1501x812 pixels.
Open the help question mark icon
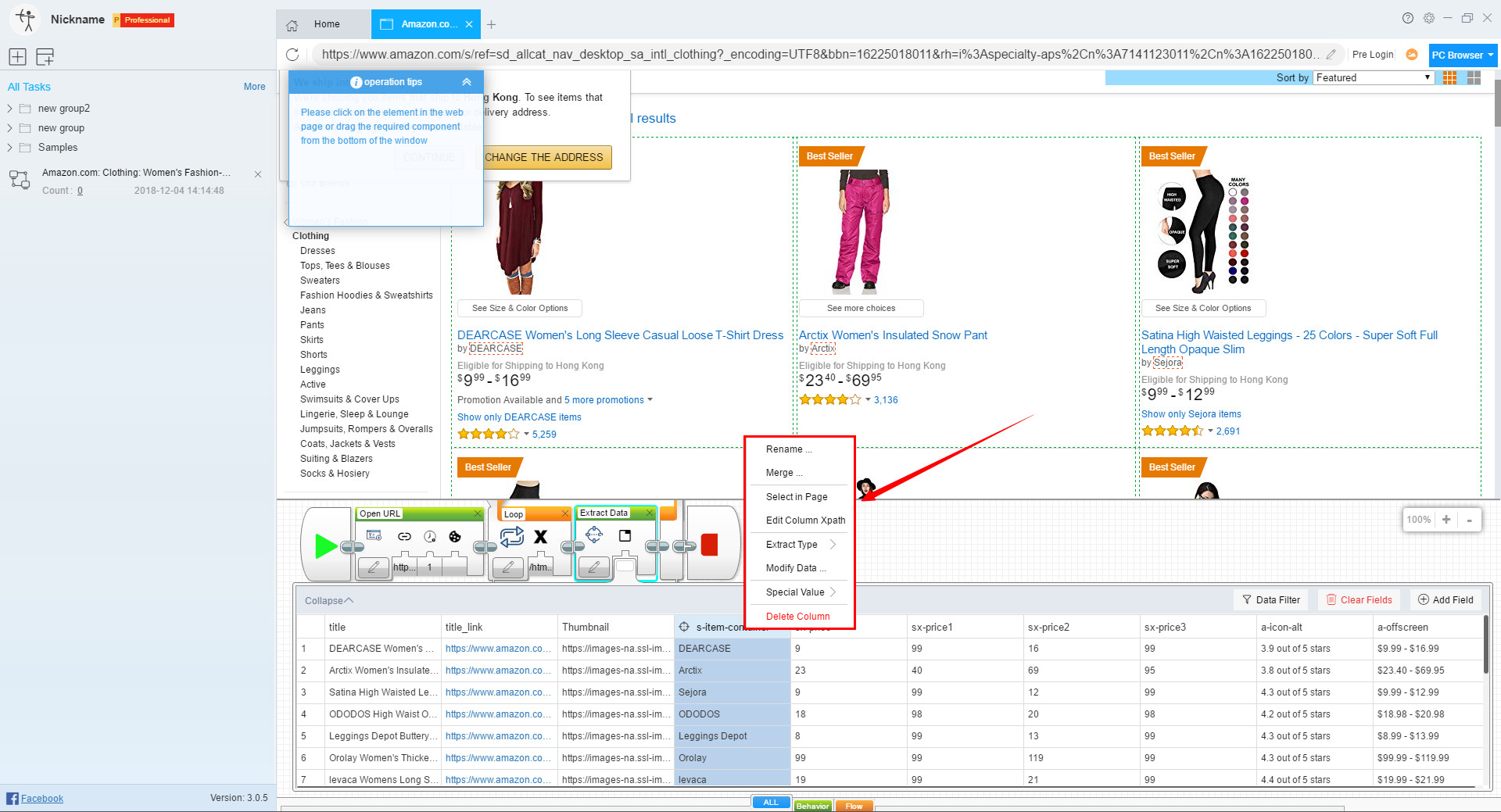pyautogui.click(x=1408, y=18)
